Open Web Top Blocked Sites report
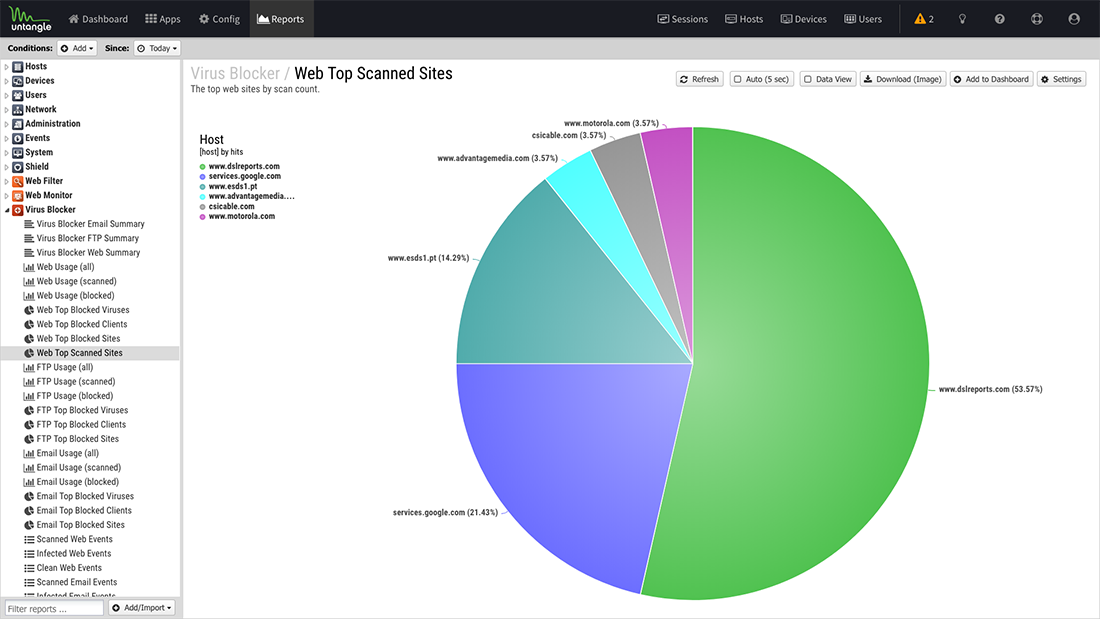Image resolution: width=1100 pixels, height=619 pixels. pyautogui.click(x=78, y=339)
